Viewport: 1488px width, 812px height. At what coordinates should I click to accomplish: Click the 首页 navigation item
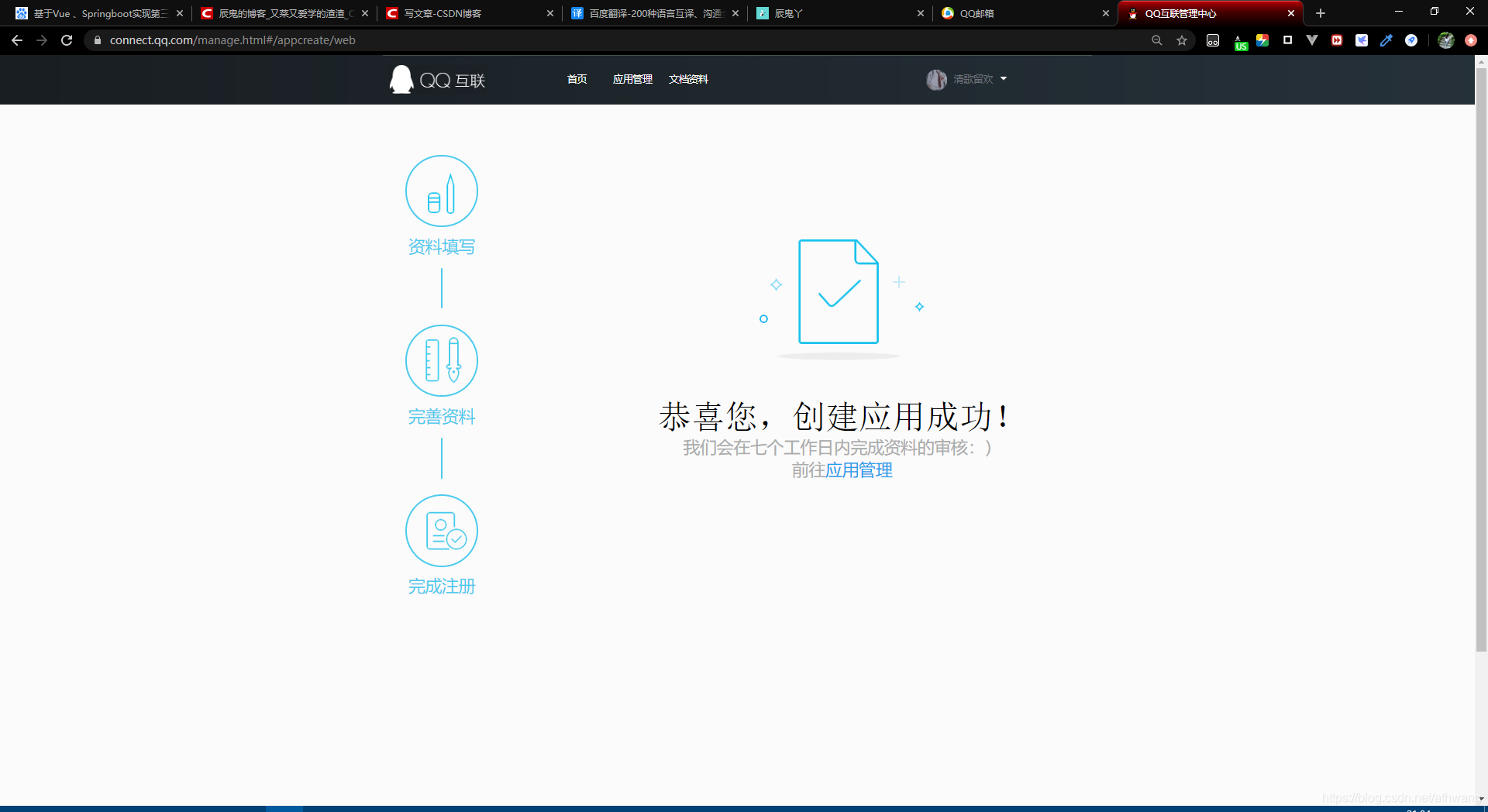coord(577,79)
